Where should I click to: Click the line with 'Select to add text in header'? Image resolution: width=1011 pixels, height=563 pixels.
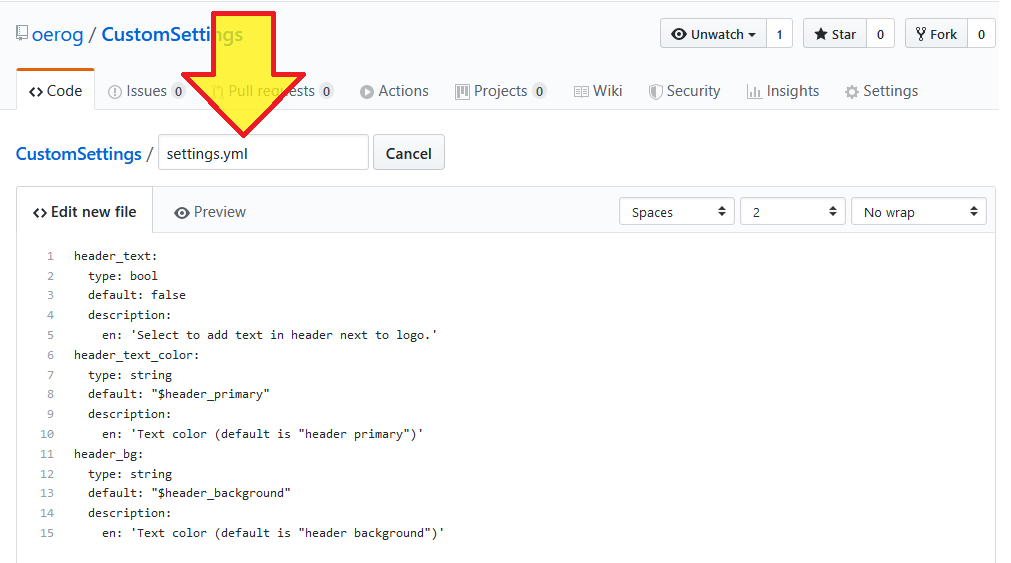[270, 335]
